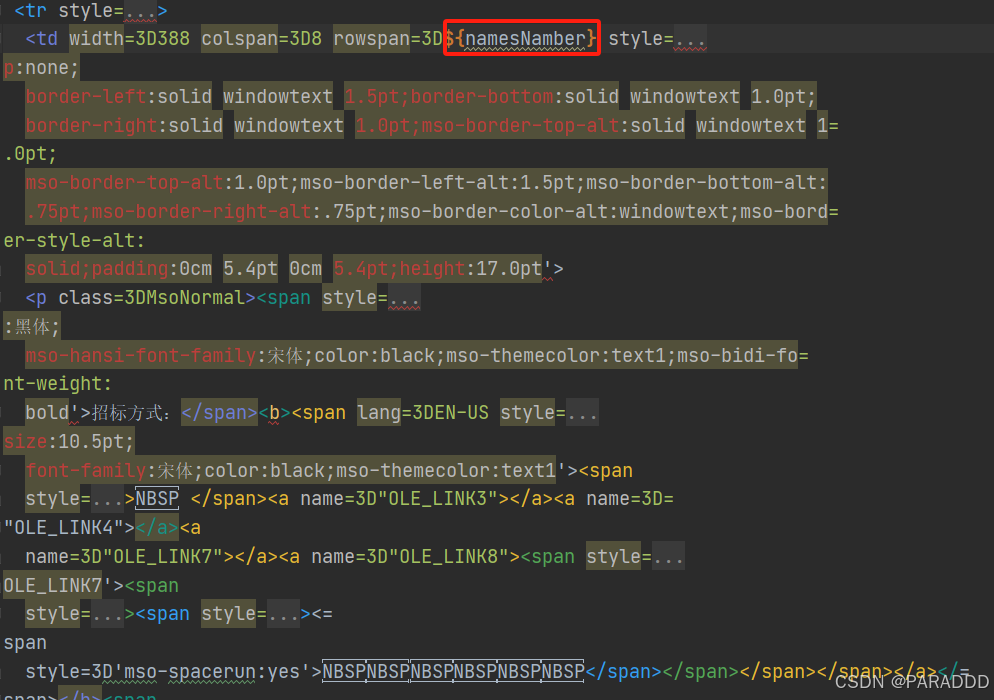Click the ':黑体;' line

pos(32,327)
